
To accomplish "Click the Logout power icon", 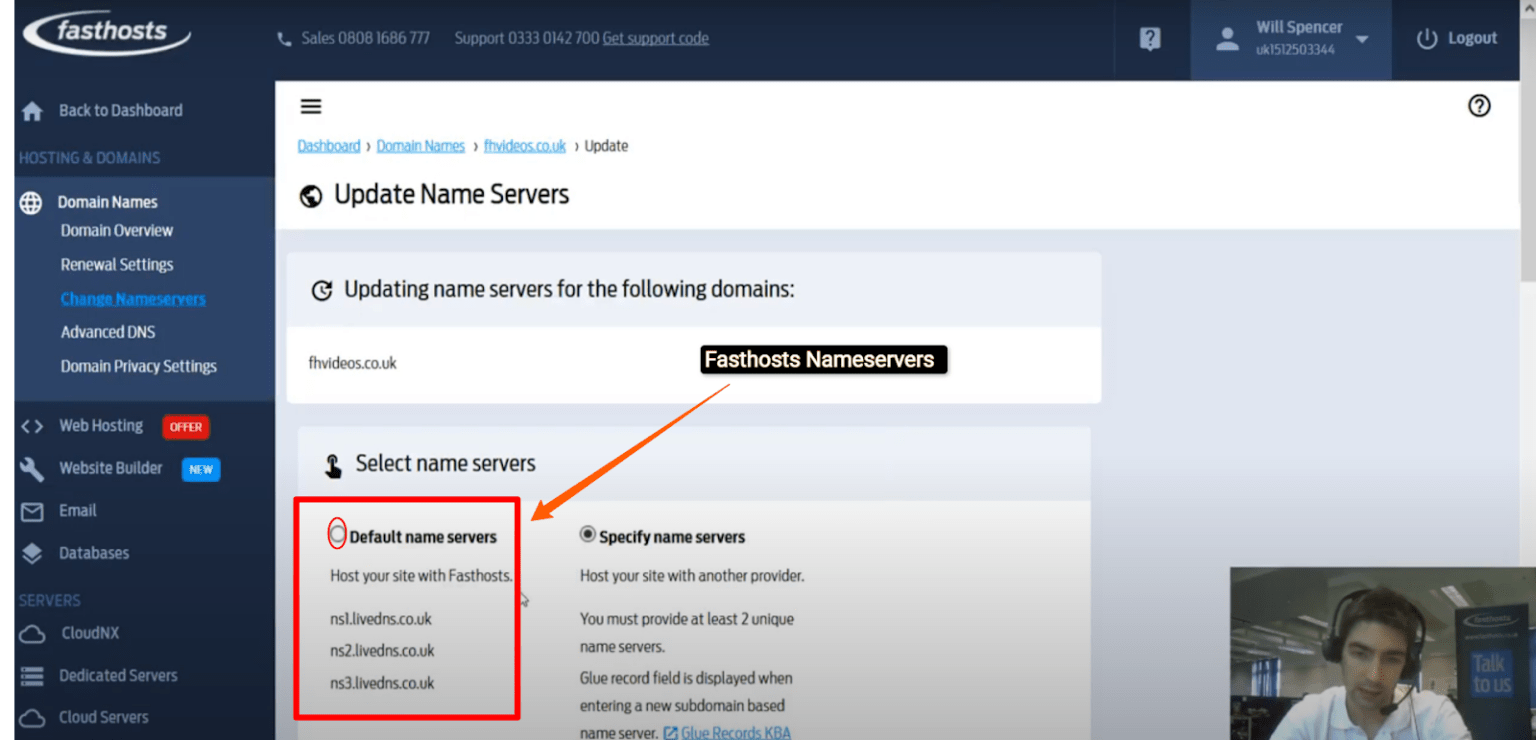I will [x=1426, y=38].
